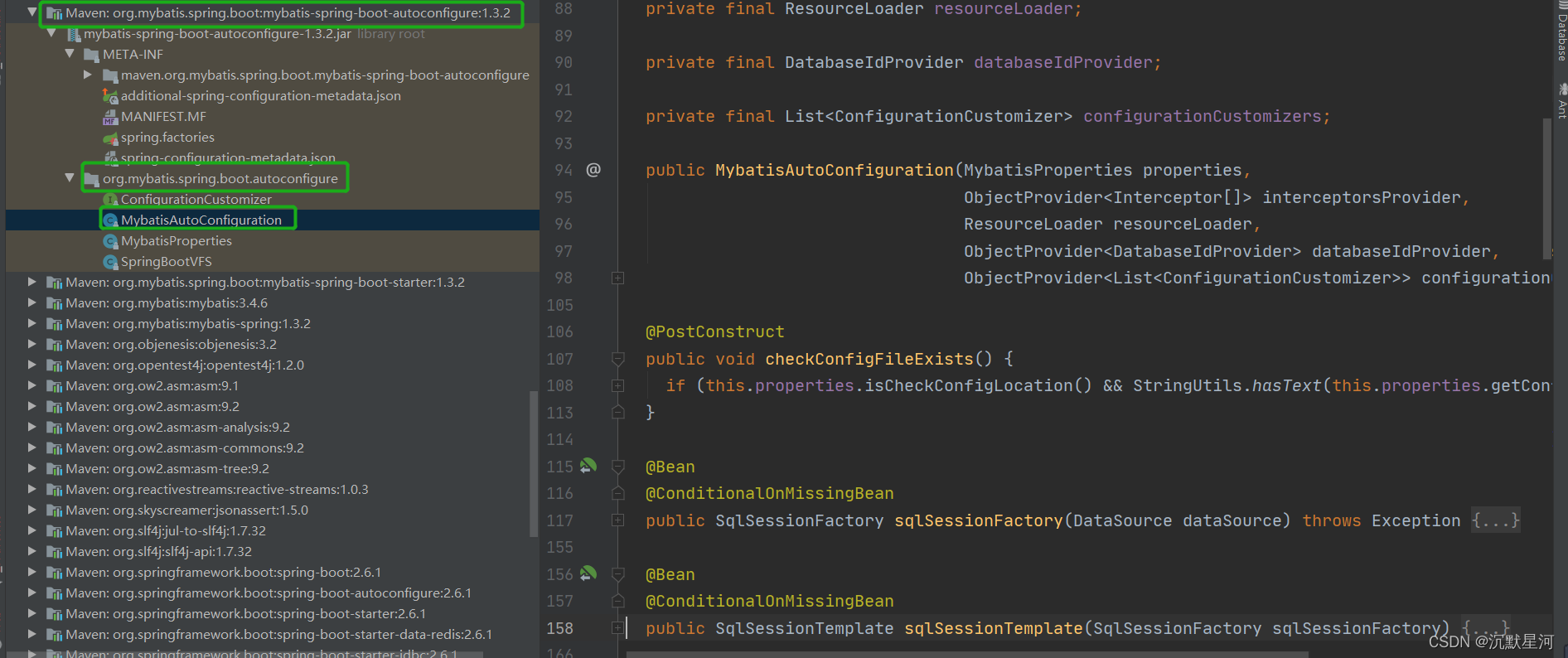Click the META-INF folder icon

tap(92, 55)
